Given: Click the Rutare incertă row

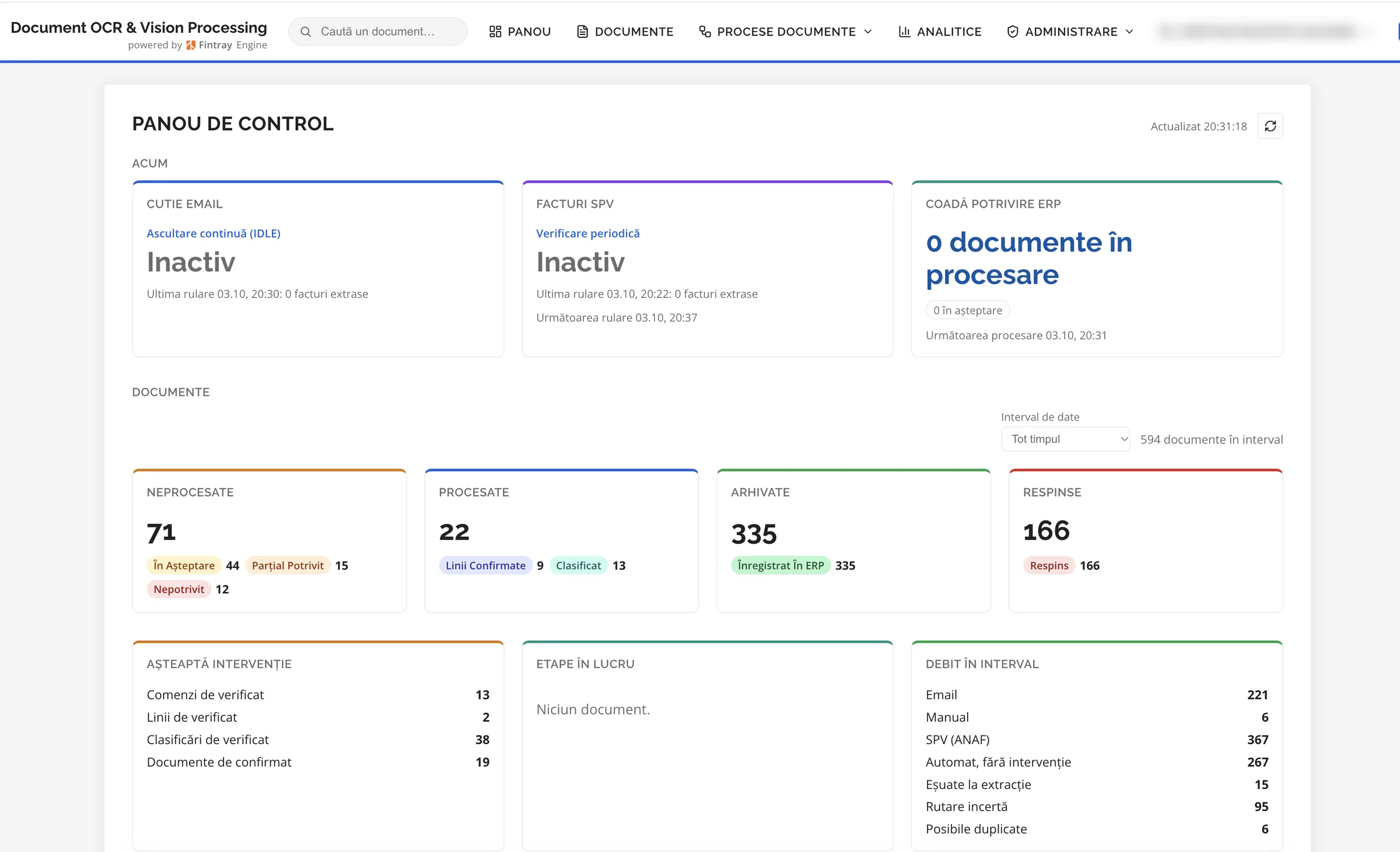Looking at the screenshot, I should tap(1097, 806).
